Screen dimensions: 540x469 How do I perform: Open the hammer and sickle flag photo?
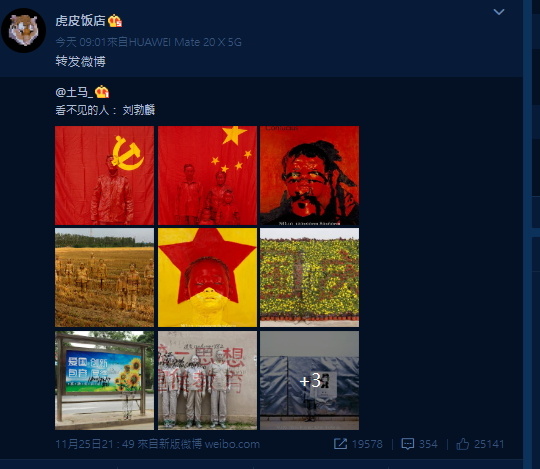[x=104, y=175]
